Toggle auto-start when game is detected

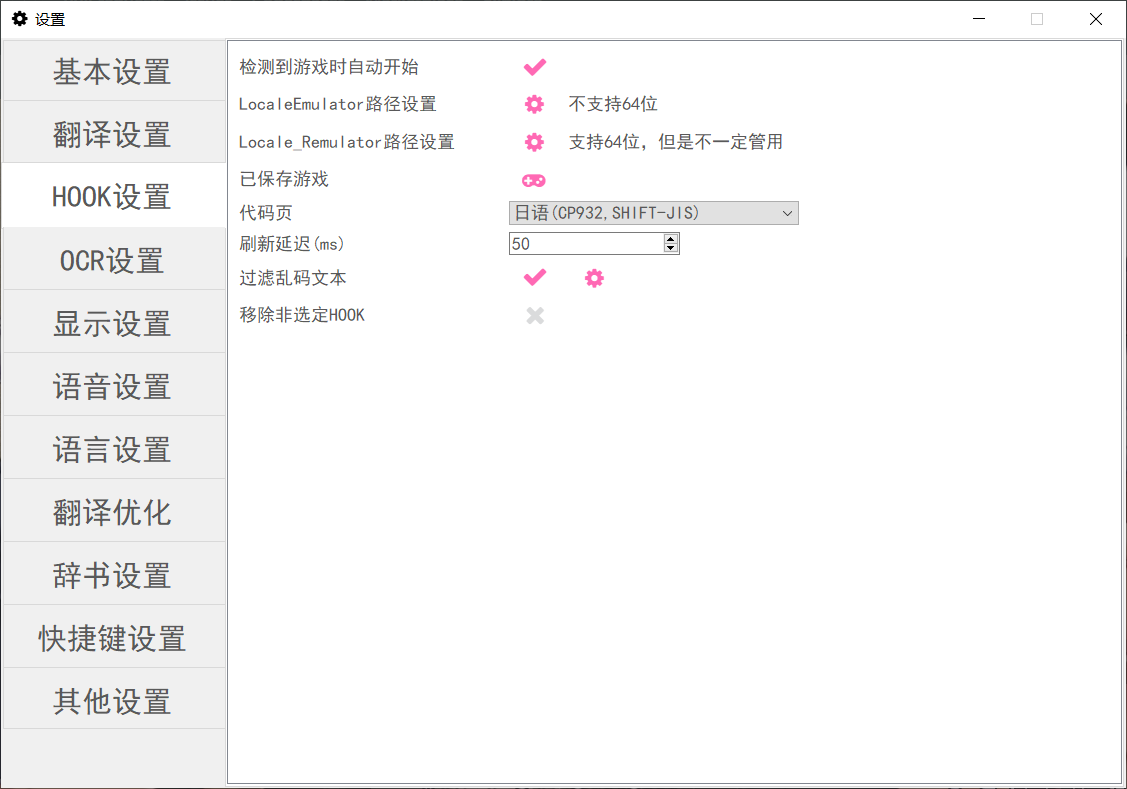click(534, 66)
